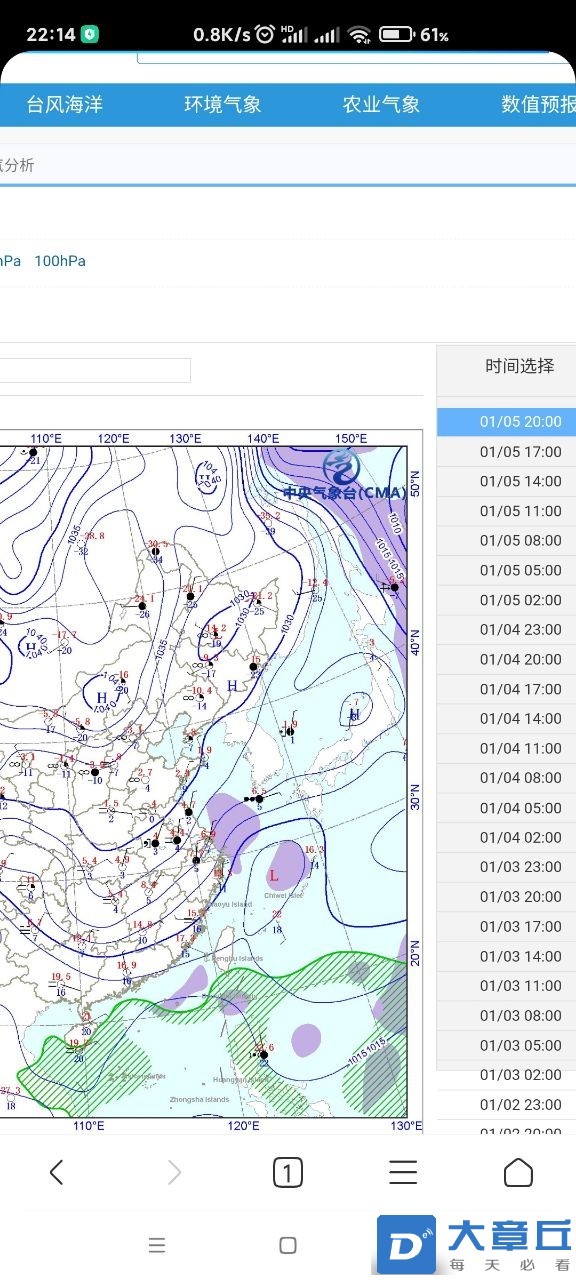
Task: Tap the browser back arrow
Action: tap(56, 1172)
